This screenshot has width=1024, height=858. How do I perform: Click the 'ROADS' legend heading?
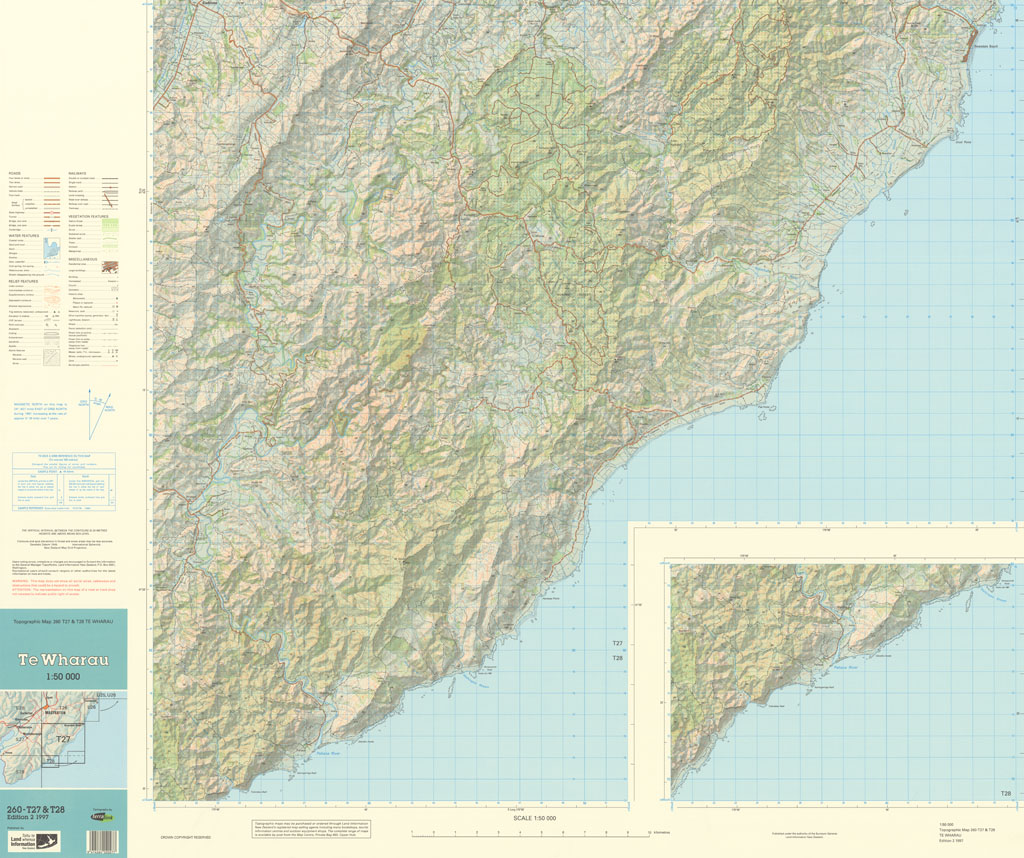coord(14,172)
